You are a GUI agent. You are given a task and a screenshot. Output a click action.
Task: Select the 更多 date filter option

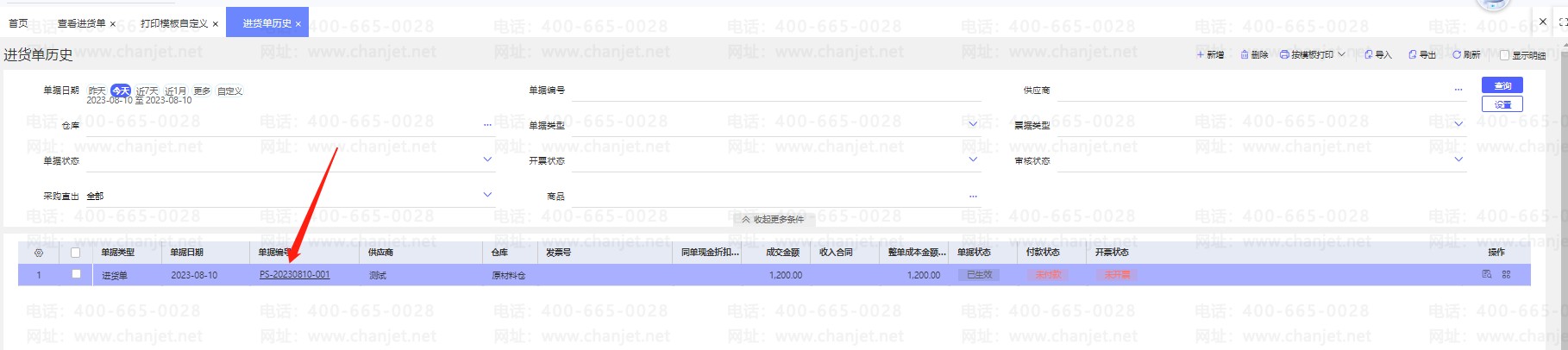click(x=202, y=91)
